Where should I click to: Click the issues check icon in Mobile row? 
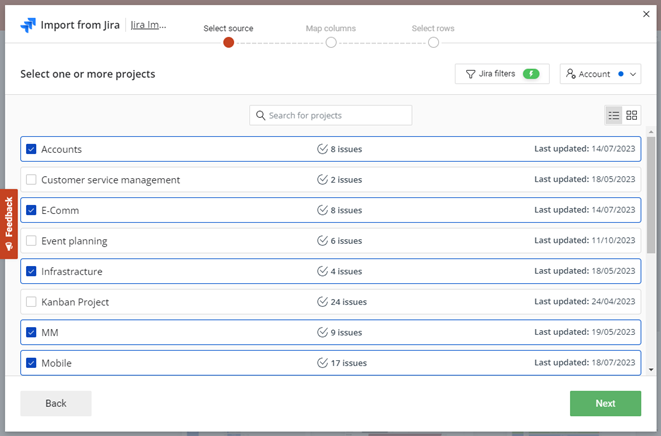322,363
